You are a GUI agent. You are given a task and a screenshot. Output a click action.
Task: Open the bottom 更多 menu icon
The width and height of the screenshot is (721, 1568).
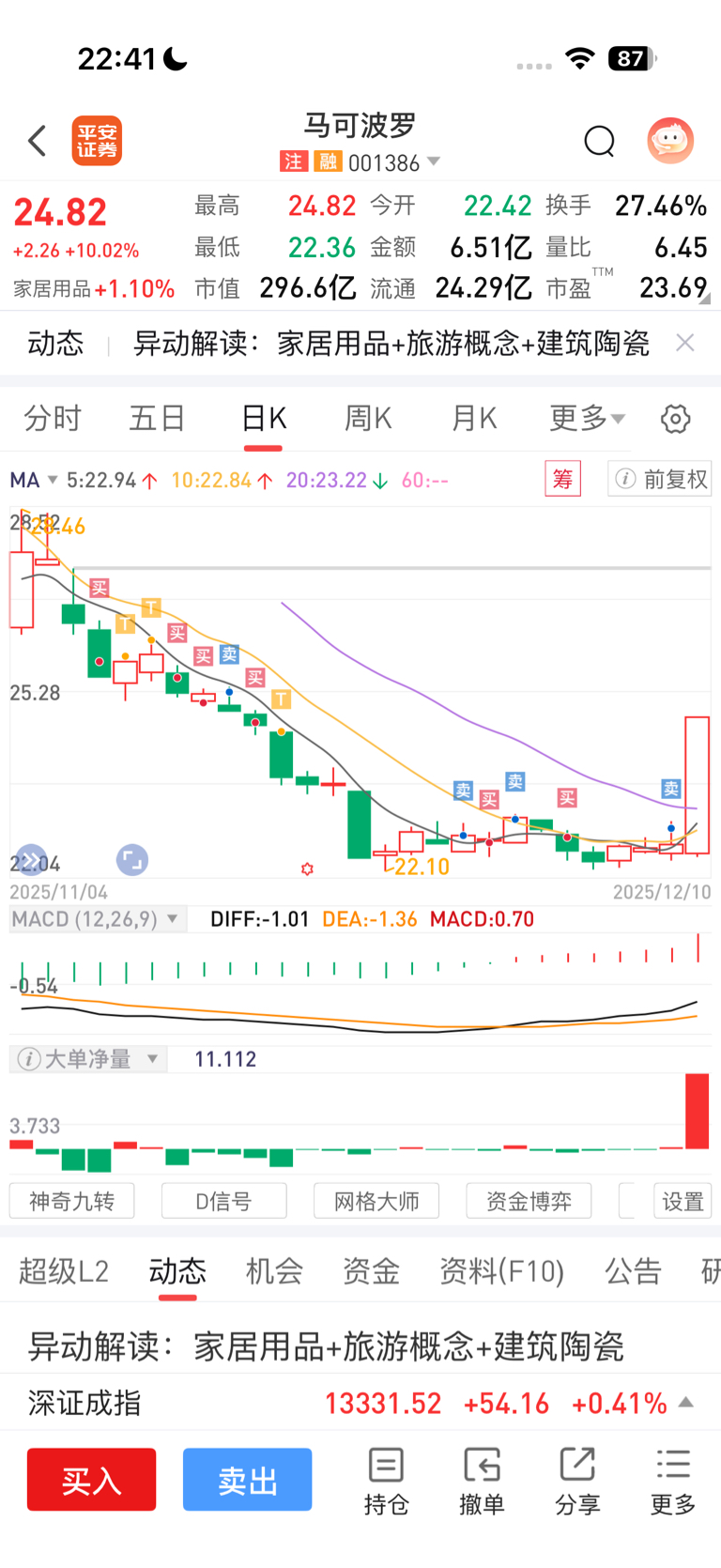tap(673, 1482)
